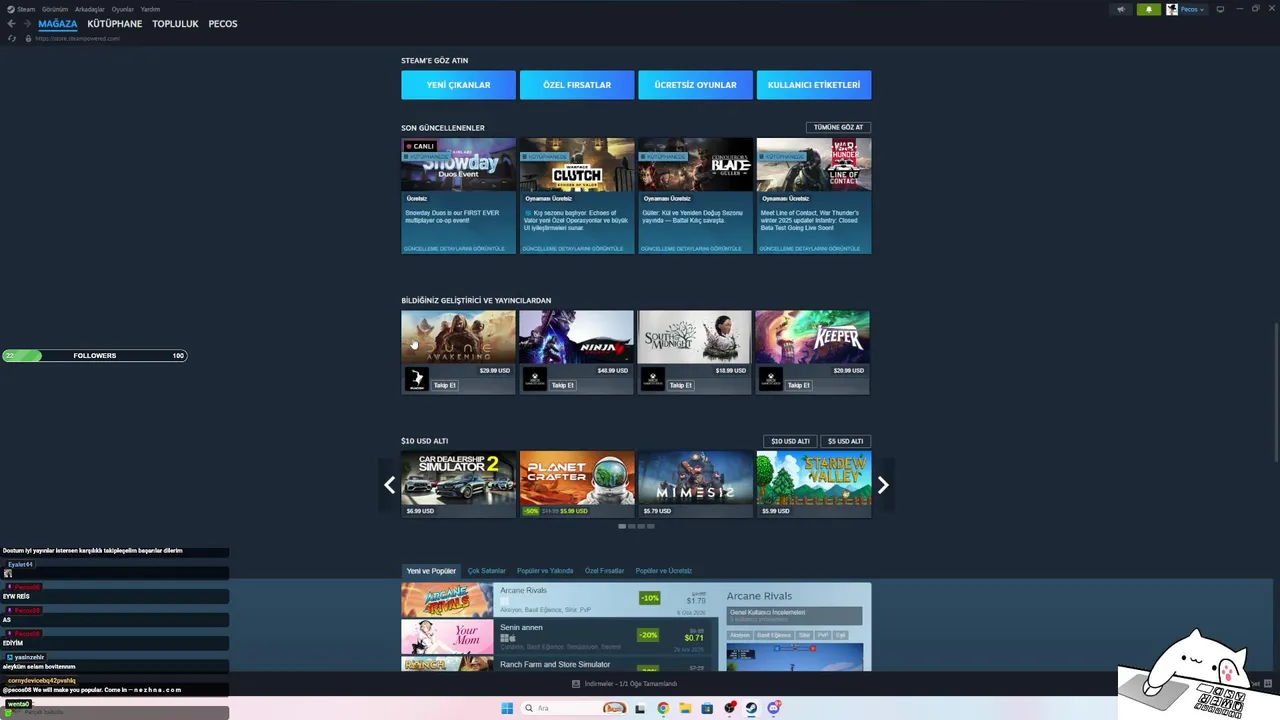Open the Oyunlar menu
This screenshot has height=720, width=1280.
[x=122, y=9]
